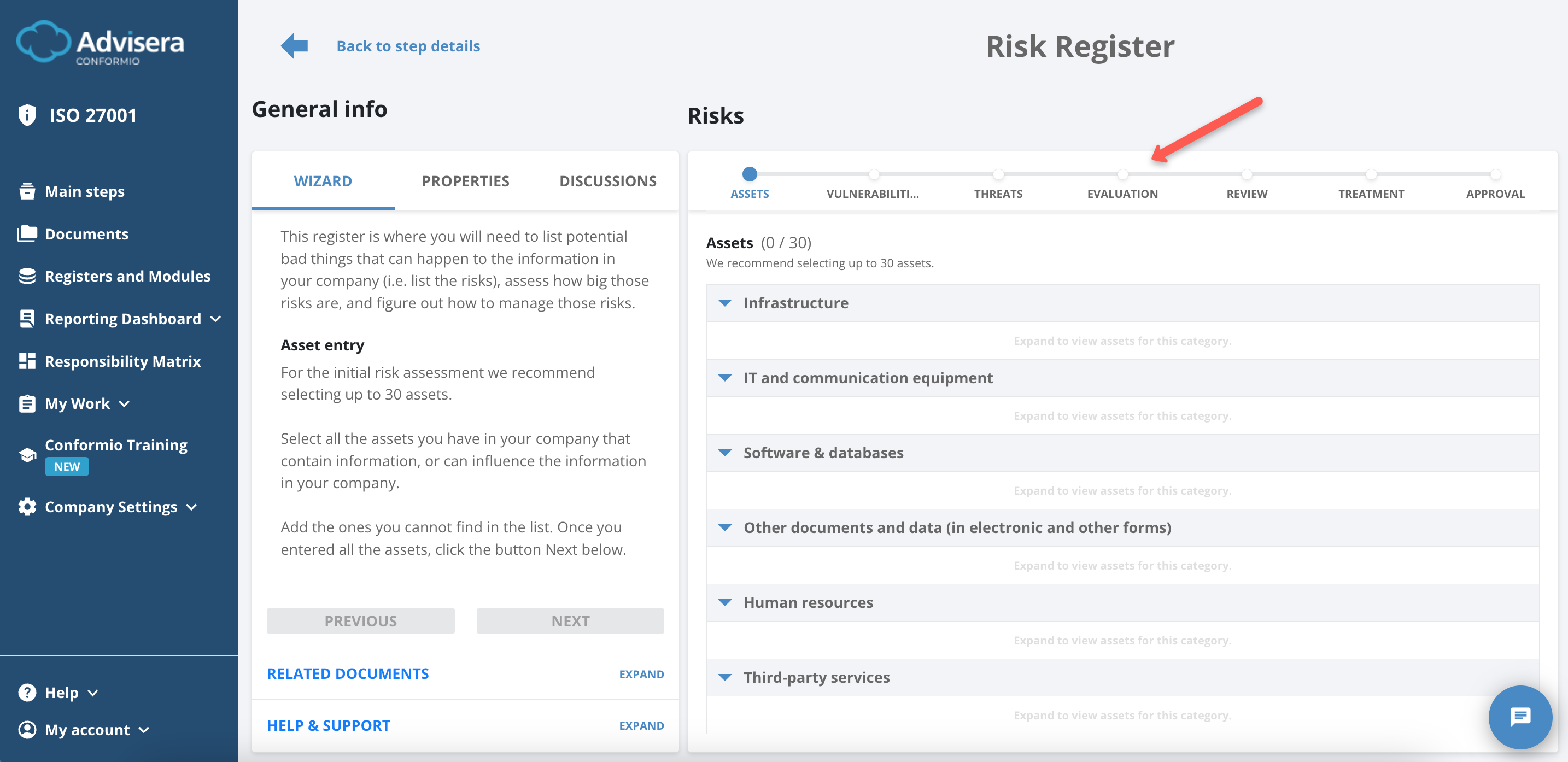Open the Reporting Dashboard dropdown
The height and width of the screenshot is (762, 1568).
point(216,318)
